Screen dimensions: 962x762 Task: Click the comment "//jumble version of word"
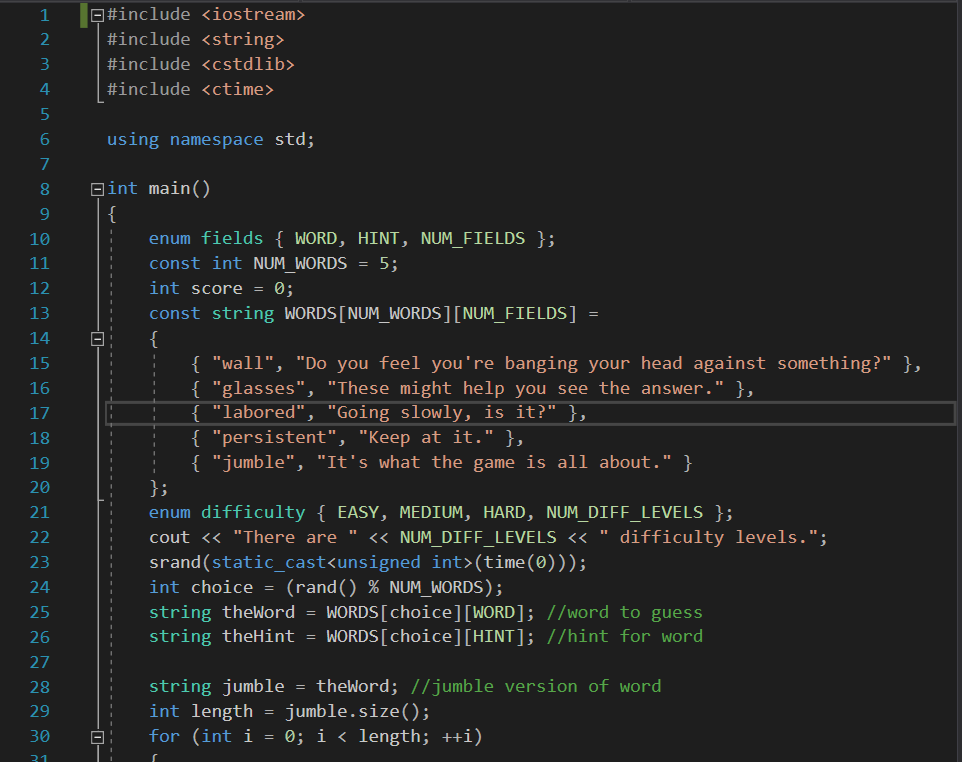click(x=536, y=686)
